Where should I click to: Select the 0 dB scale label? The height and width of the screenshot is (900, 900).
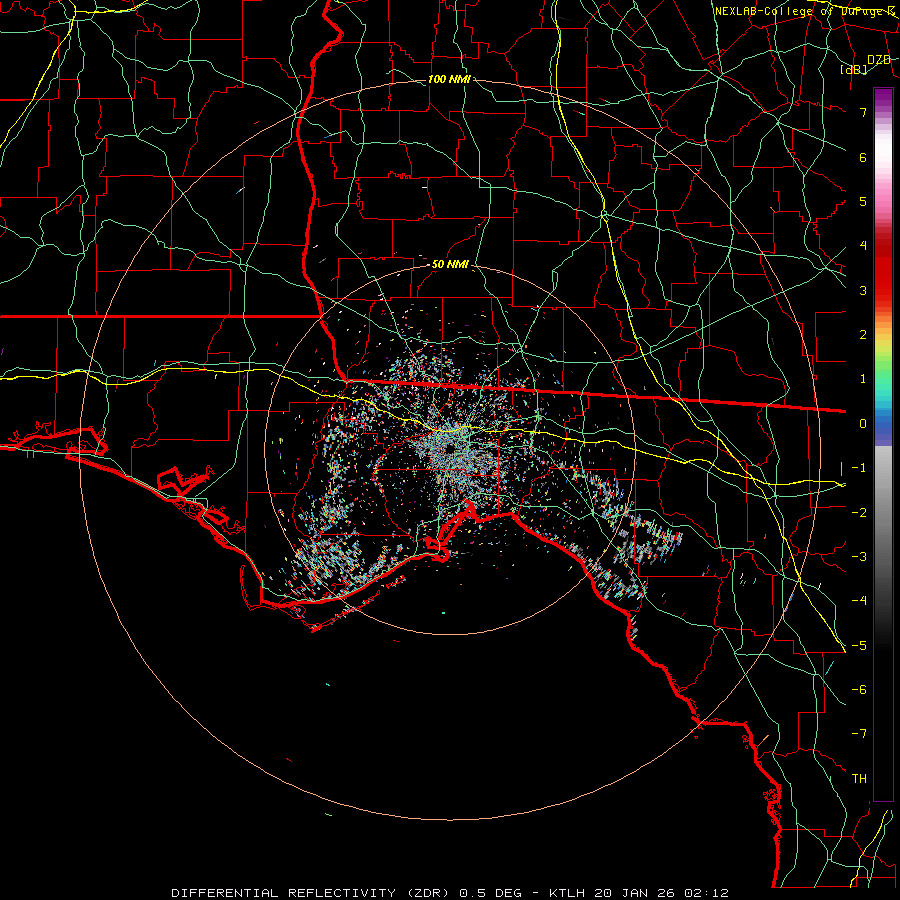tap(863, 424)
